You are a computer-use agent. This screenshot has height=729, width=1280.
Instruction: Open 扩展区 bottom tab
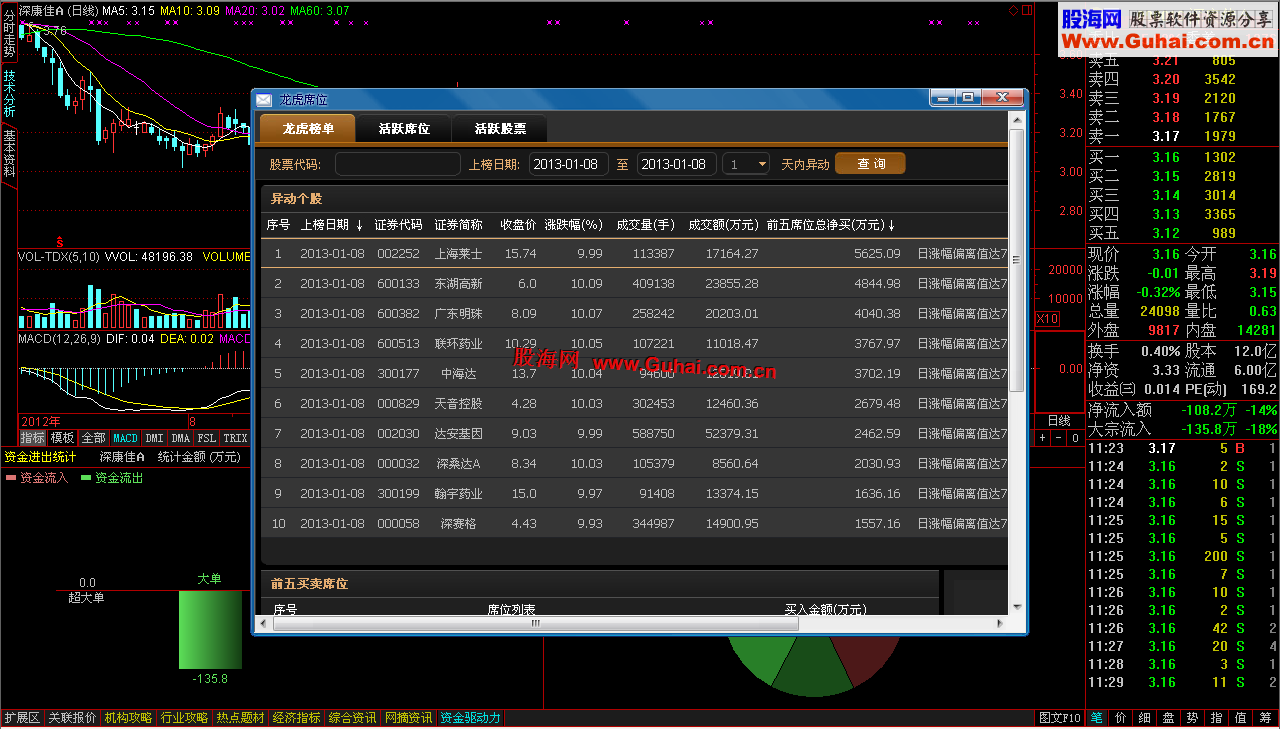pyautogui.click(x=22, y=718)
